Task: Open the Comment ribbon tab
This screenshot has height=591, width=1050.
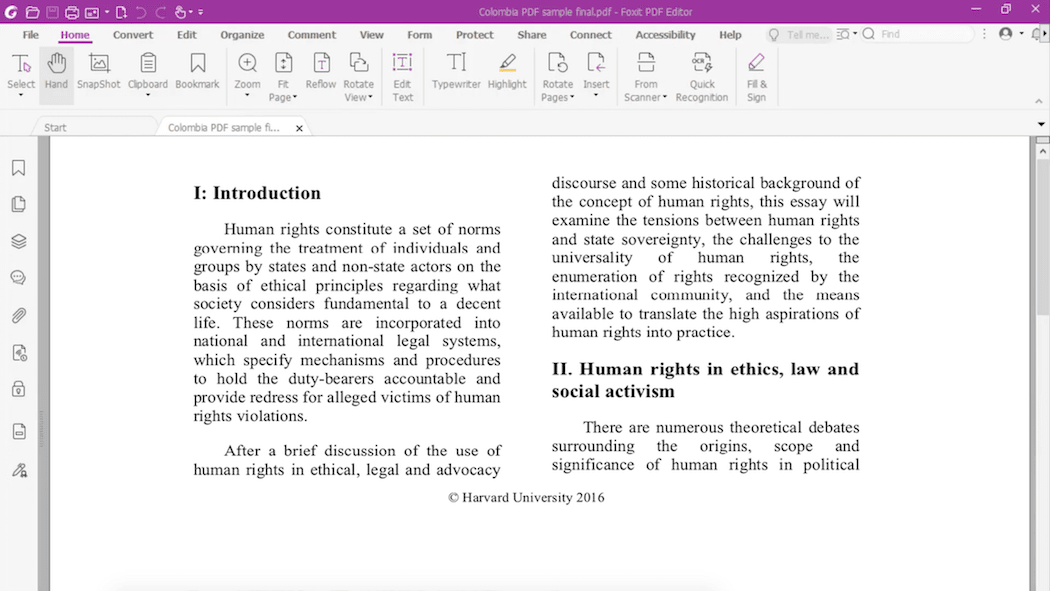Action: [312, 35]
